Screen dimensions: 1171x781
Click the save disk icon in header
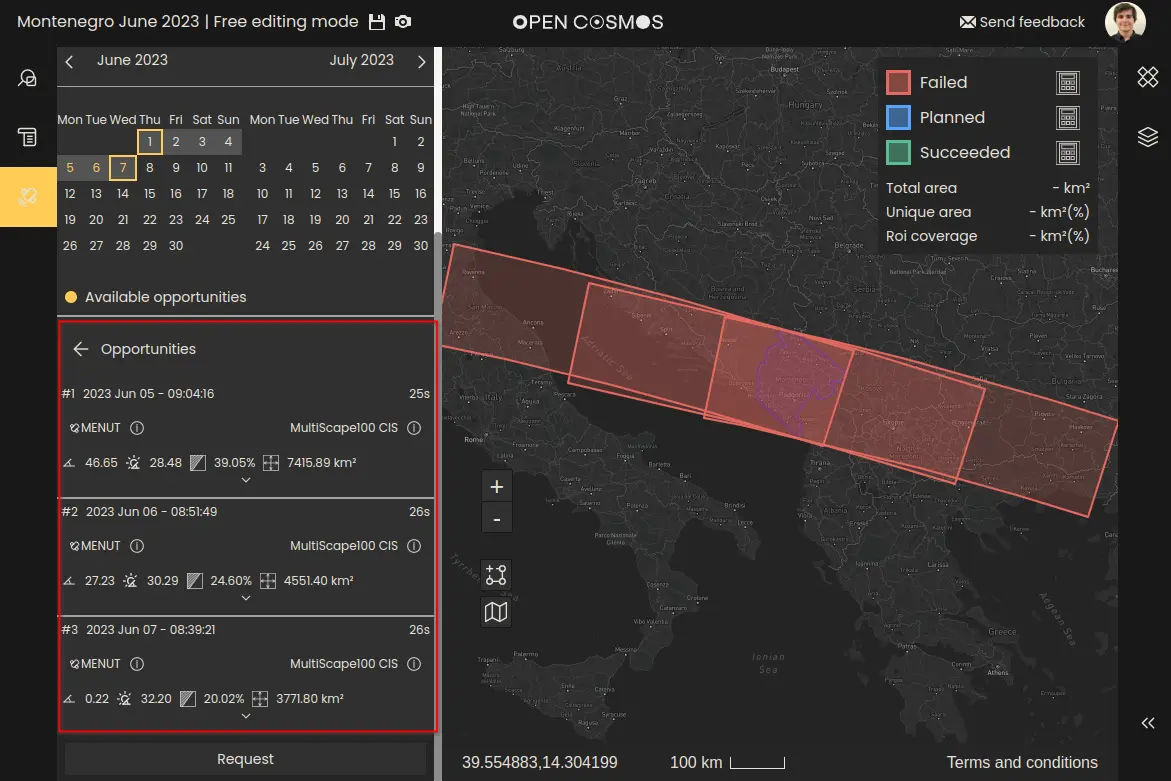click(377, 22)
